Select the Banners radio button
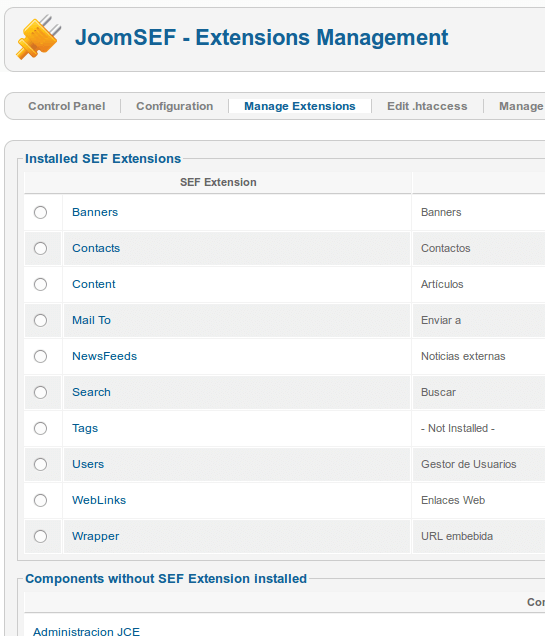This screenshot has width=545, height=636. [41, 212]
